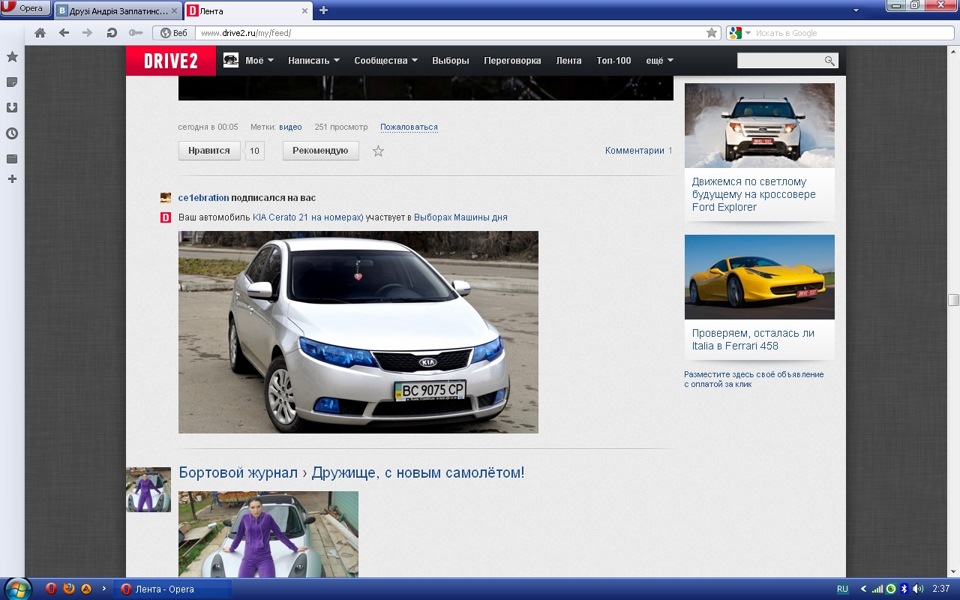The width and height of the screenshot is (960, 600).
Task: Open ce1ebration user profile link
Action: pyautogui.click(x=203, y=198)
